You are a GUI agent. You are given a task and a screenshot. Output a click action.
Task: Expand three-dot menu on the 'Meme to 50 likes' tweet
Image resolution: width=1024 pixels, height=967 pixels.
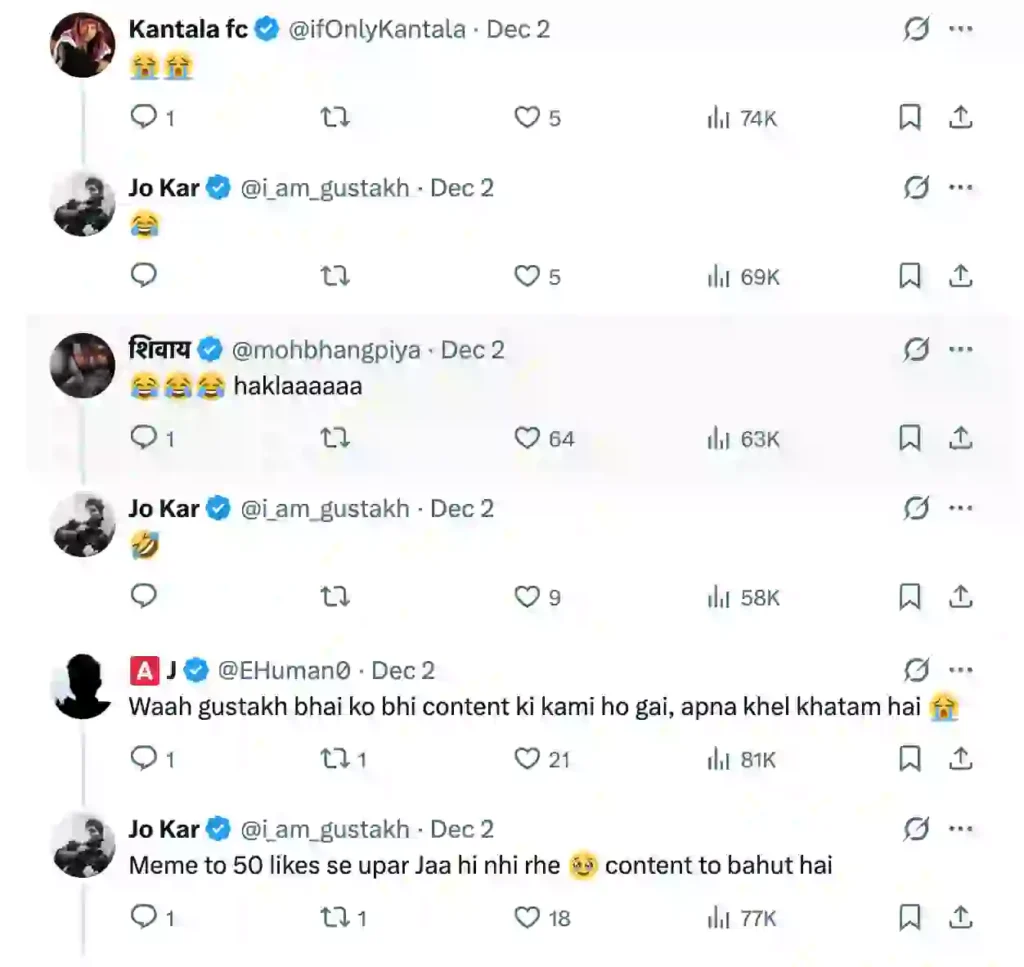(961, 829)
